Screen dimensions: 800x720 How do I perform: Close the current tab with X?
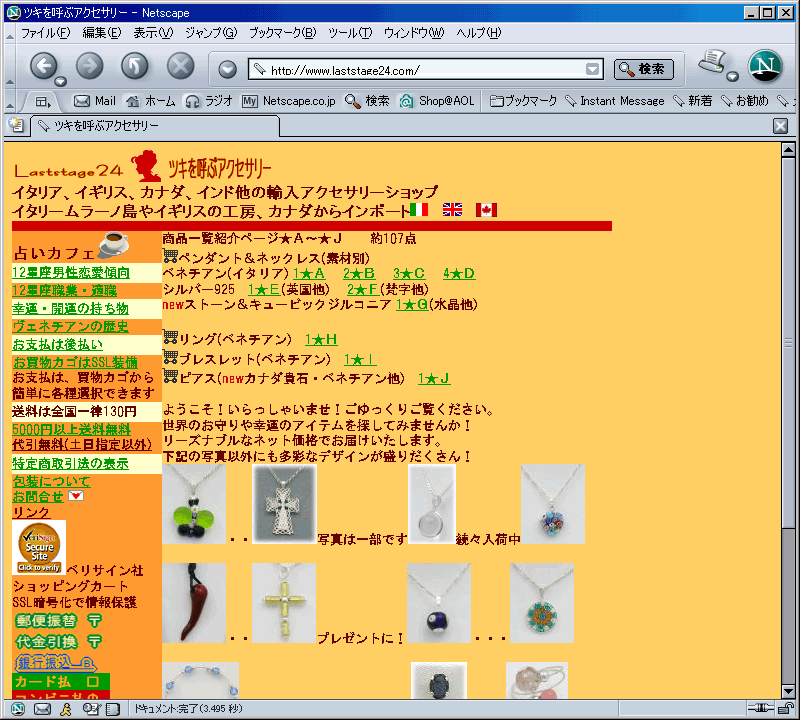click(x=780, y=126)
